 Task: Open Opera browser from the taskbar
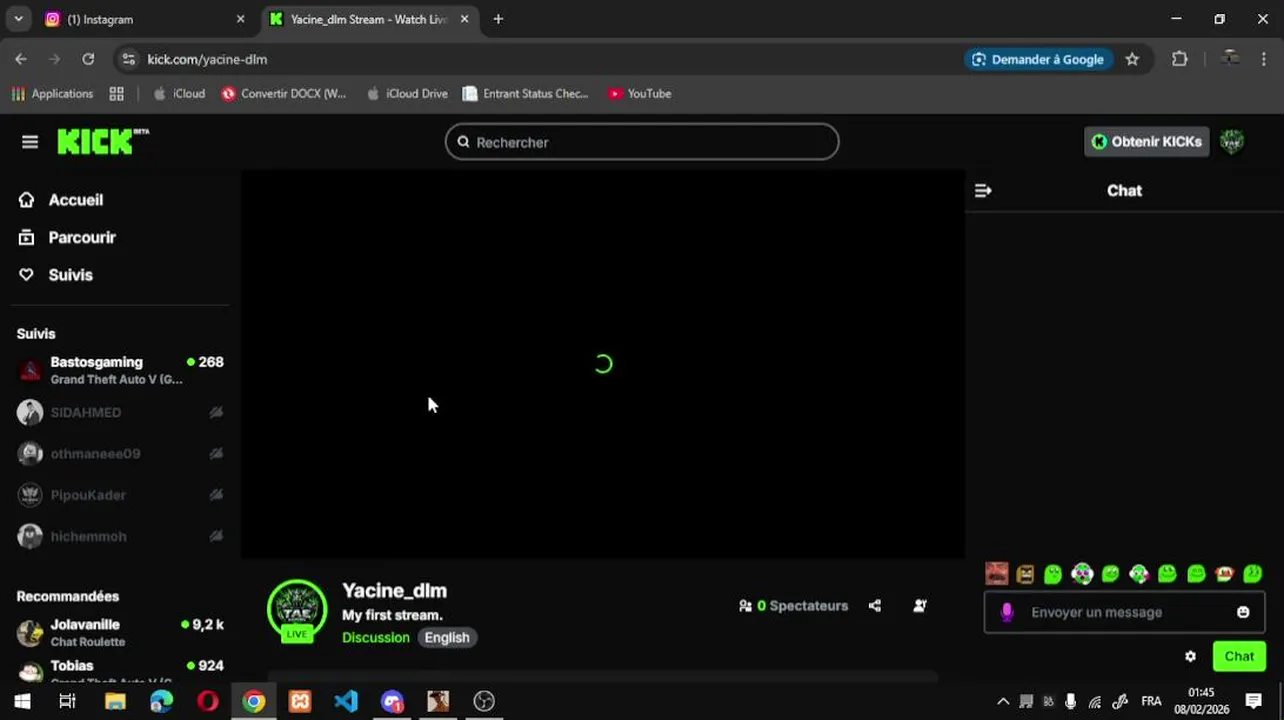tap(208, 701)
